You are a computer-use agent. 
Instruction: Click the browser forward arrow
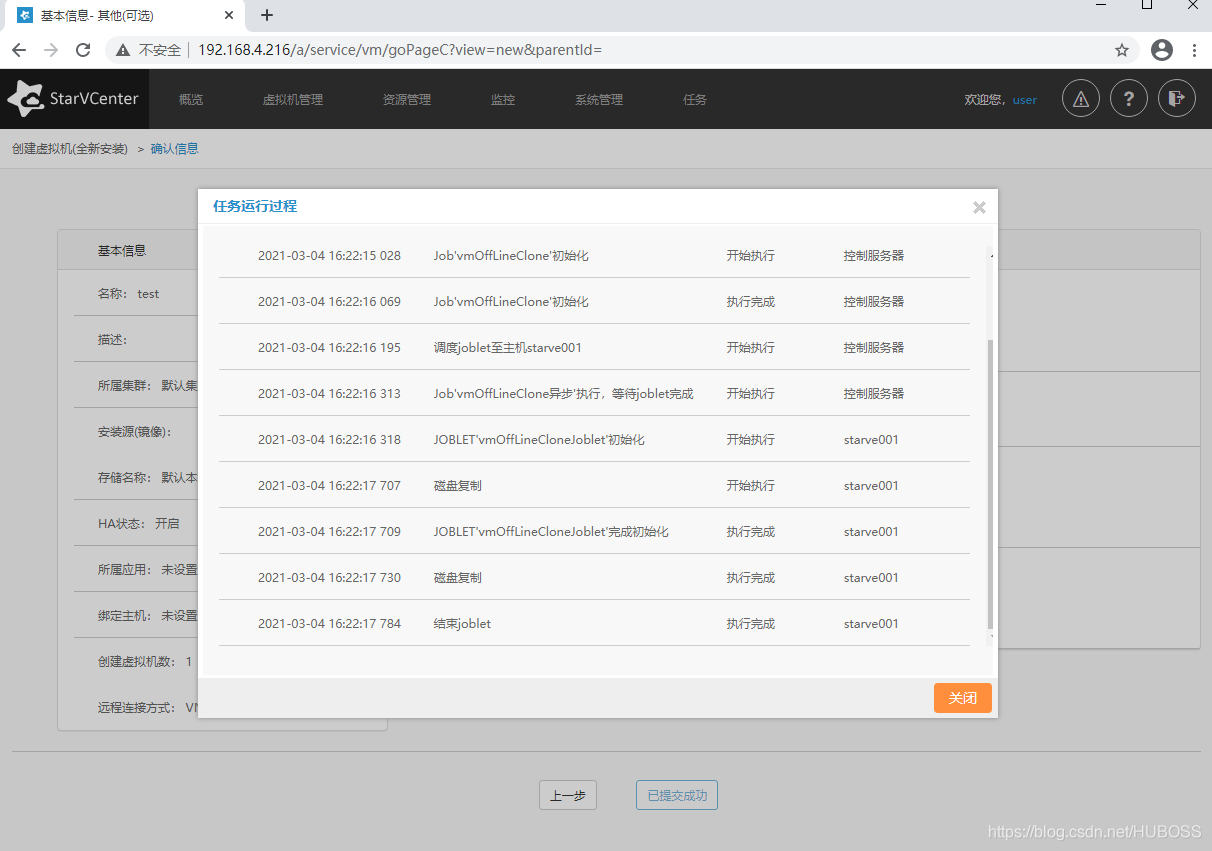click(x=51, y=50)
